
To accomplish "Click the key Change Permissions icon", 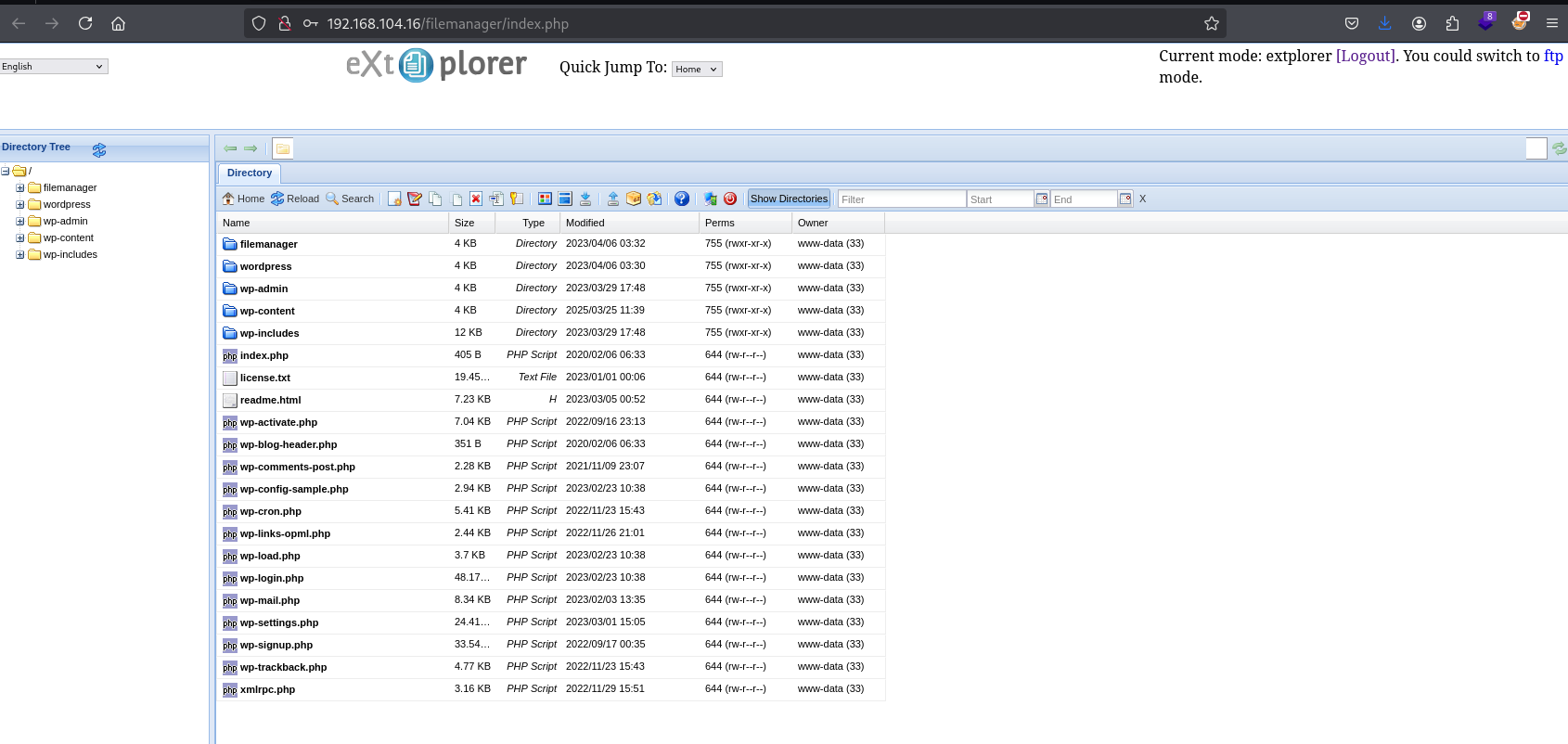I will pos(517,199).
